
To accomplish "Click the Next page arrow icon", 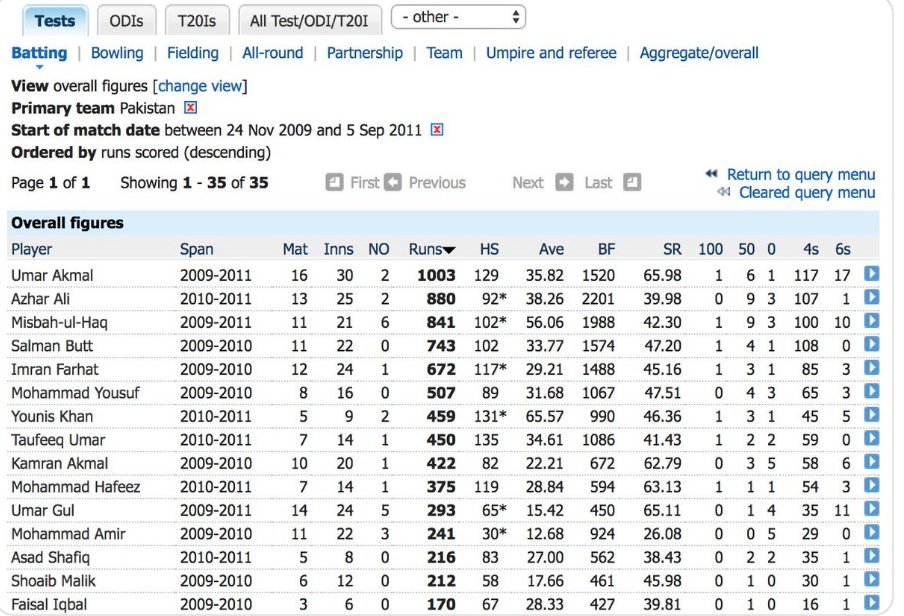I will pos(564,182).
